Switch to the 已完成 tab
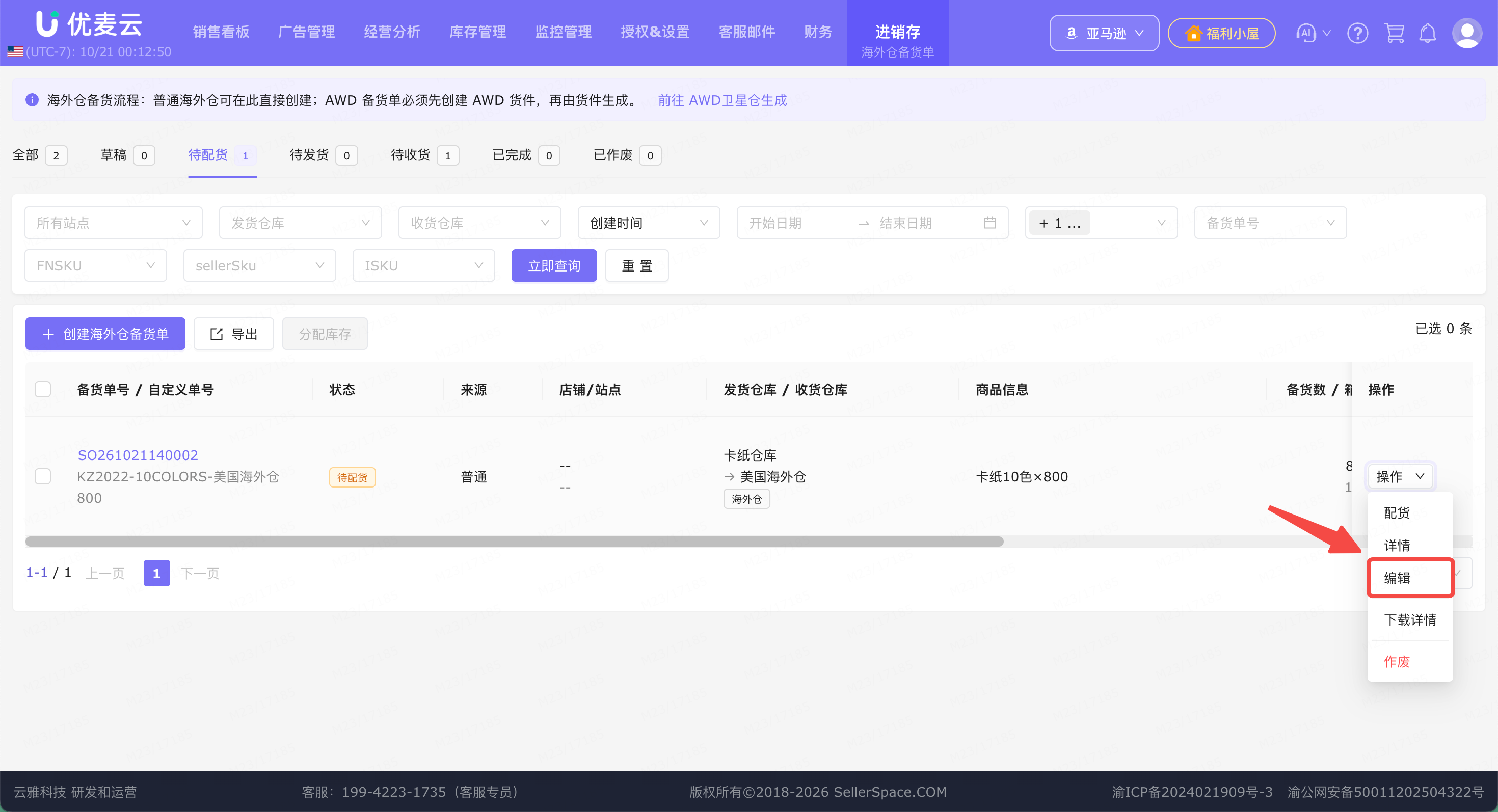1498x812 pixels. [x=526, y=155]
